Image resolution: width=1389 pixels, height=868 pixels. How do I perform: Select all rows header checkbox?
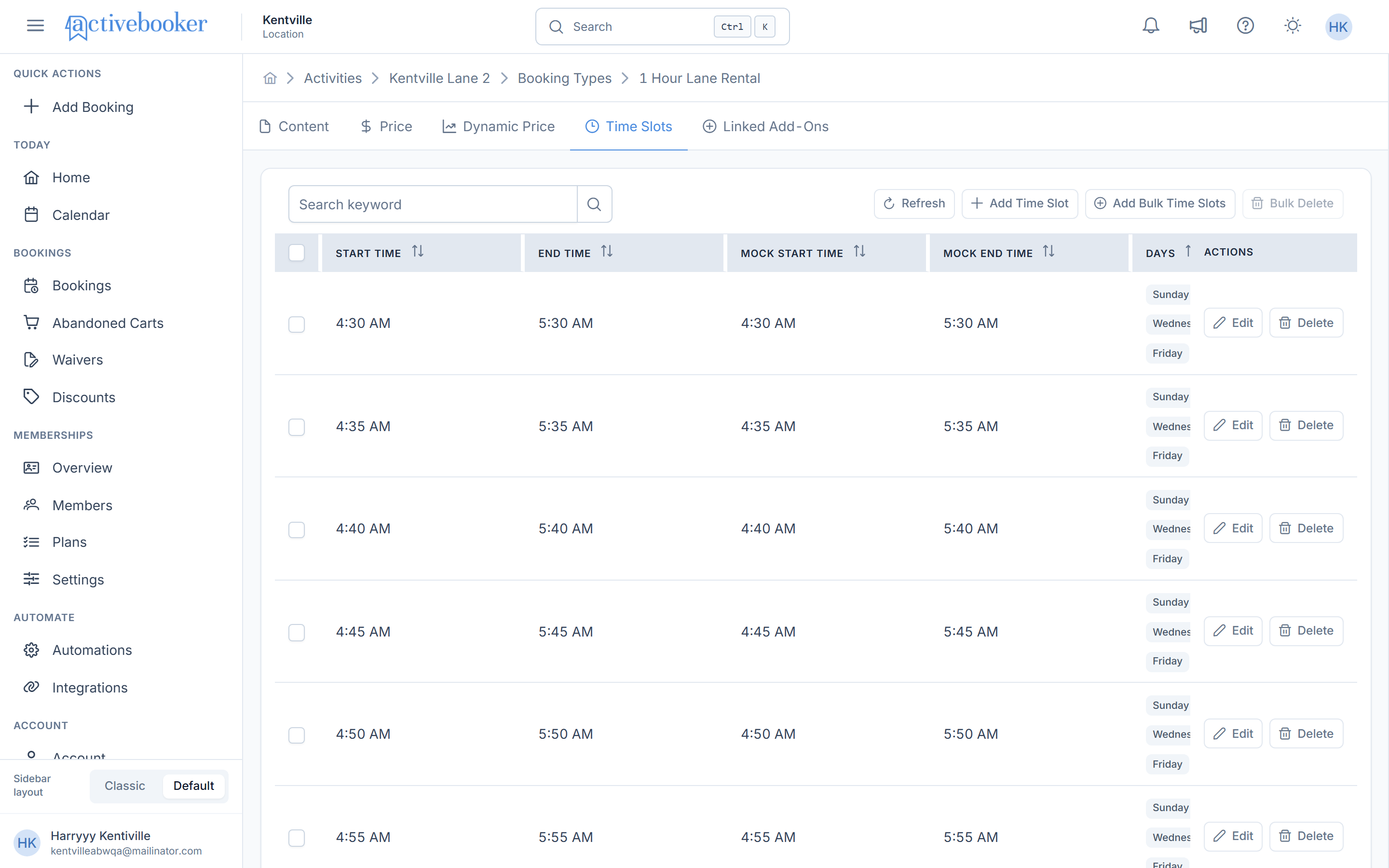pos(297,253)
